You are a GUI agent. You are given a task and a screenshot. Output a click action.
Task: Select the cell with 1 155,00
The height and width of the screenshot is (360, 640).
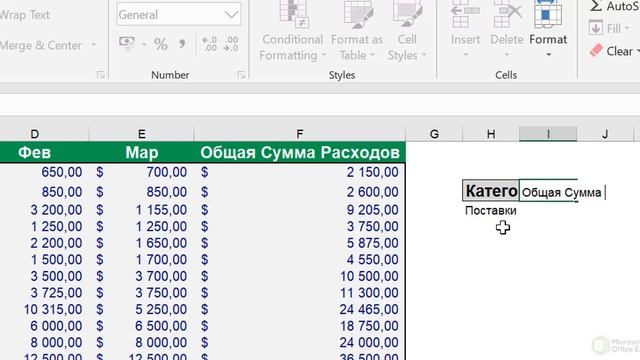(x=142, y=210)
